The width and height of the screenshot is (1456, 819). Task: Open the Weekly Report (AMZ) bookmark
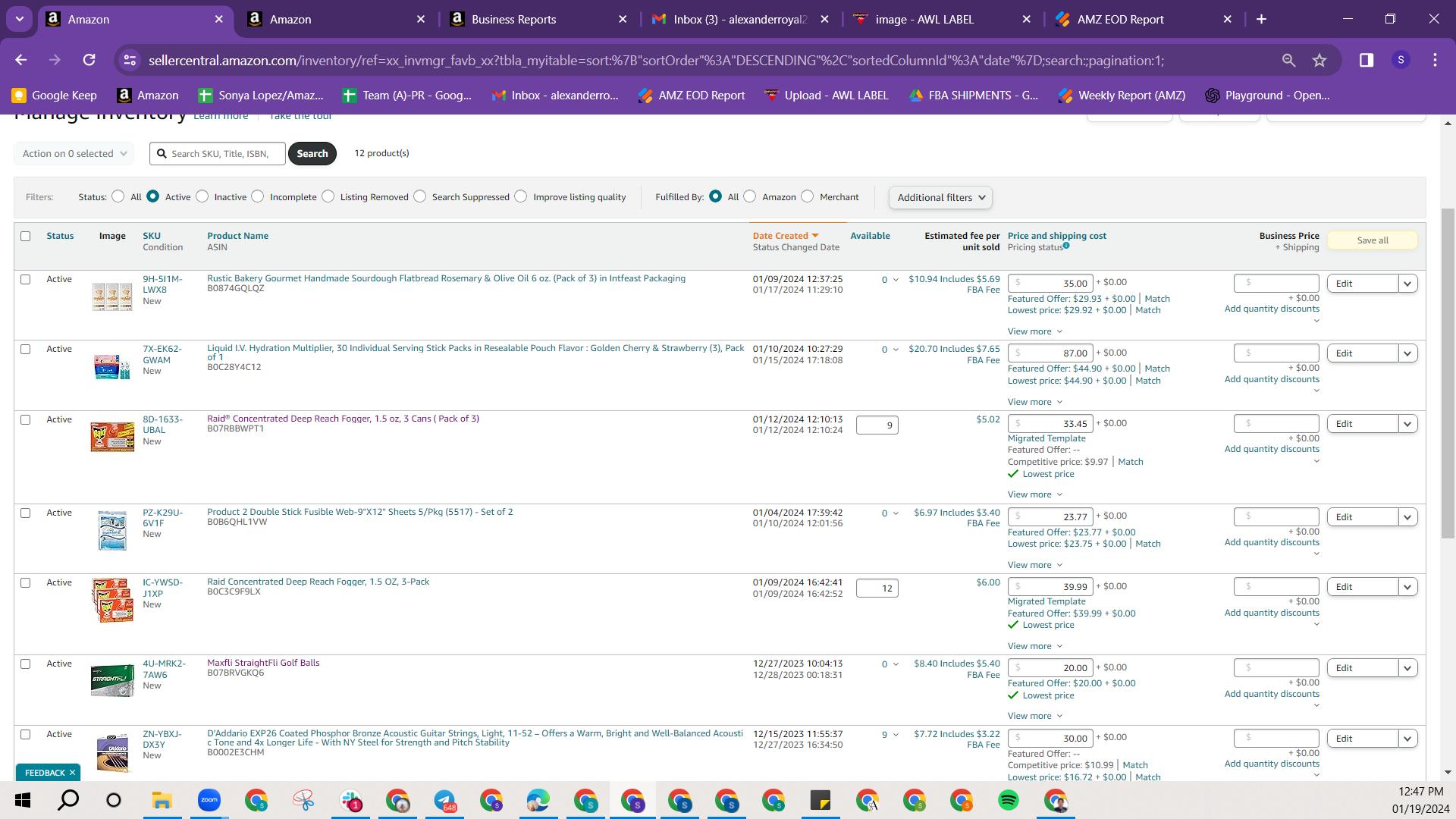1122,96
